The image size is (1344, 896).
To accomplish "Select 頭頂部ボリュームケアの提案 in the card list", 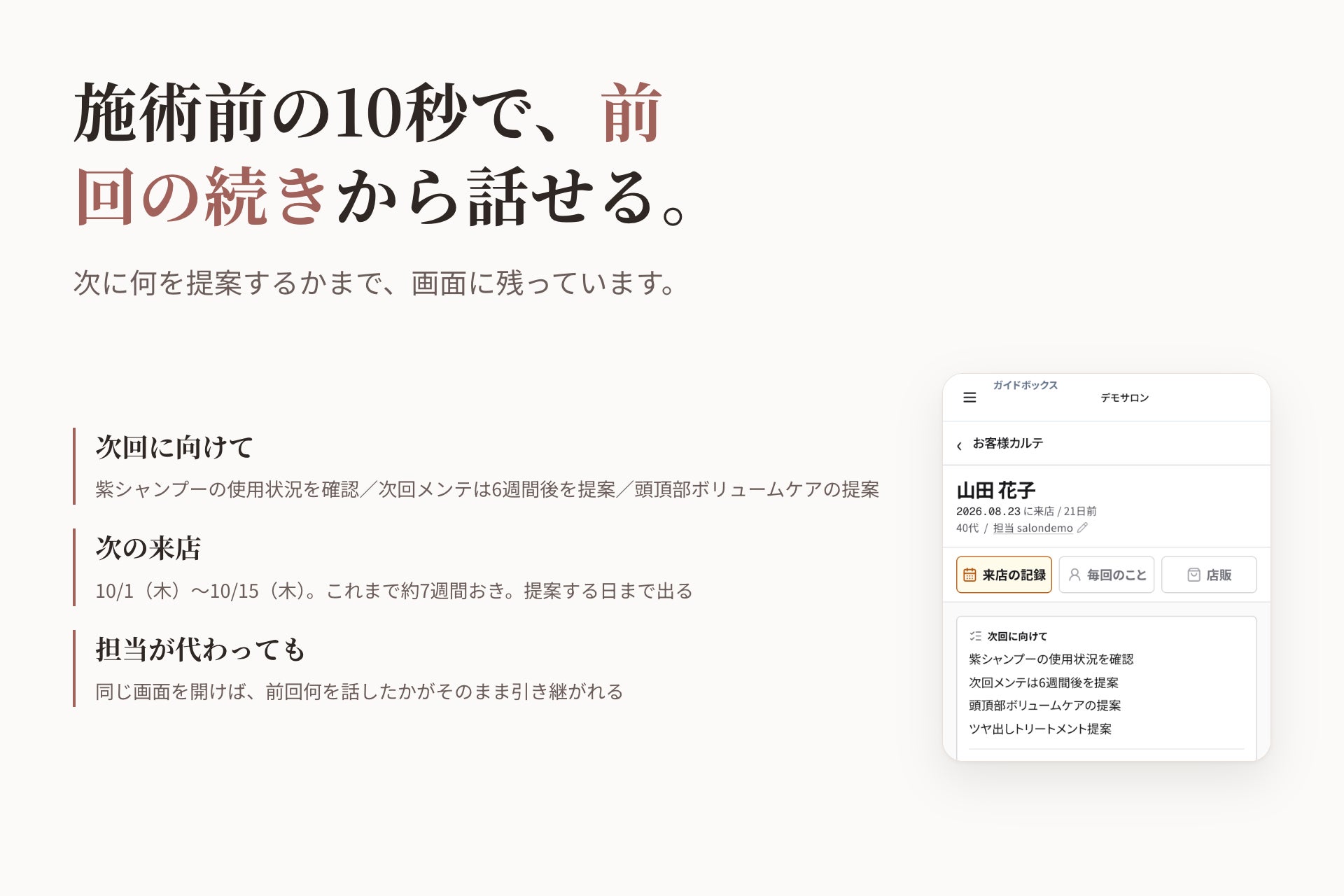I will pos(1044,706).
